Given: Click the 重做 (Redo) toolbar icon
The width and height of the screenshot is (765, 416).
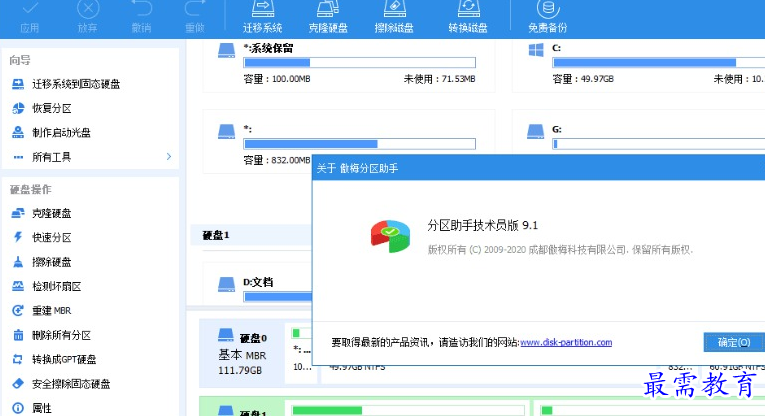Looking at the screenshot, I should click(195, 17).
